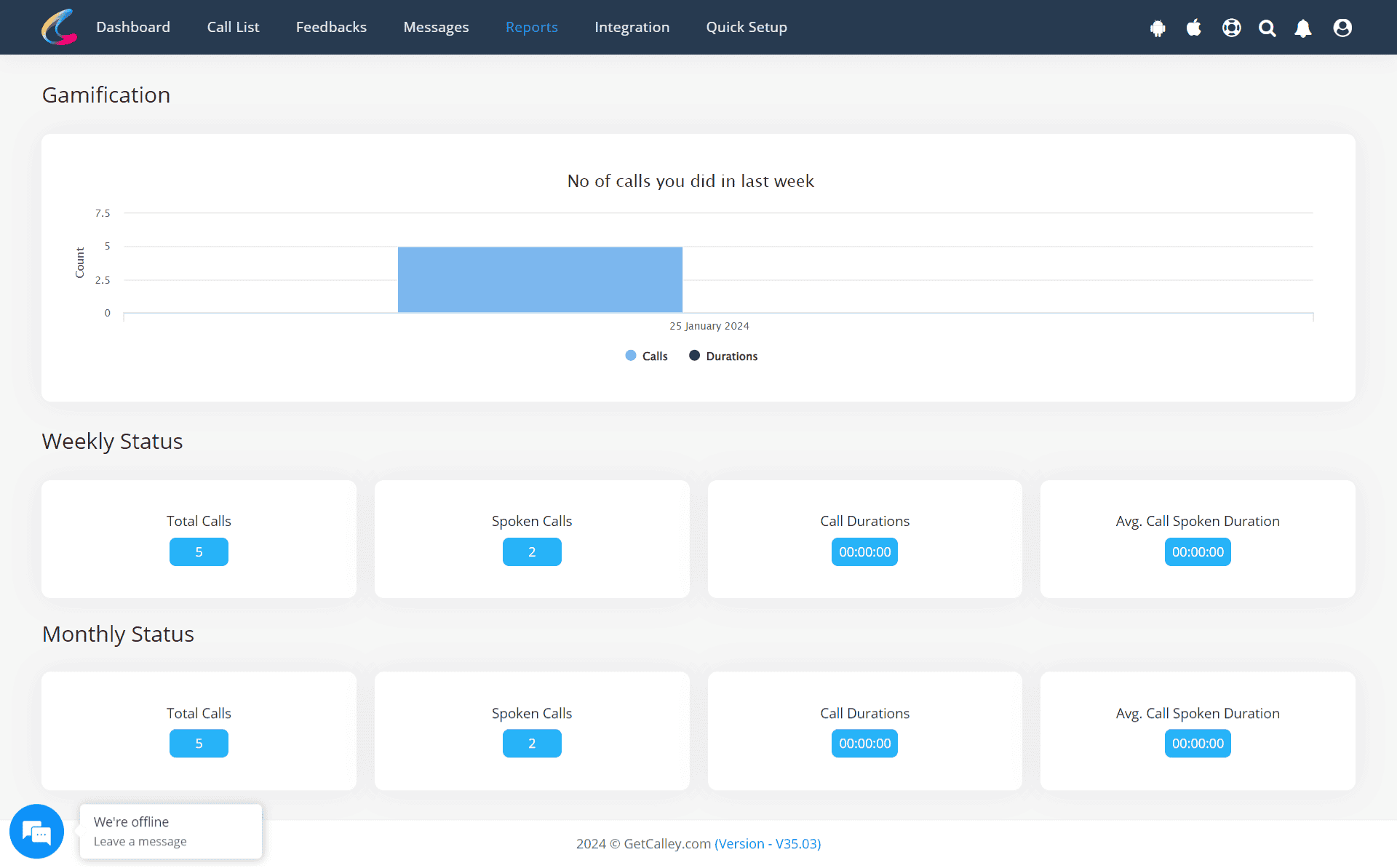
Task: Hide the 25 January 2024 bar via legend
Action: pyautogui.click(x=646, y=356)
